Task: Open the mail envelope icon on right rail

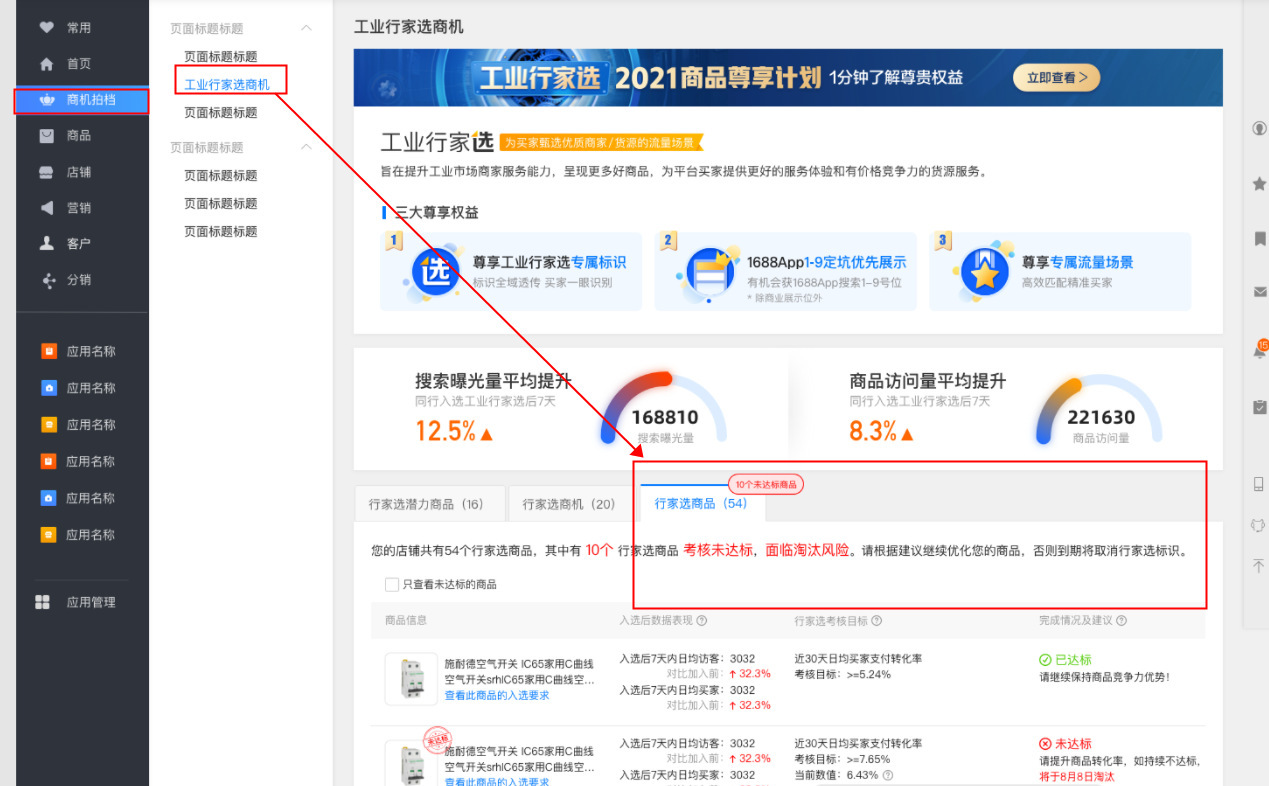Action: click(1259, 292)
